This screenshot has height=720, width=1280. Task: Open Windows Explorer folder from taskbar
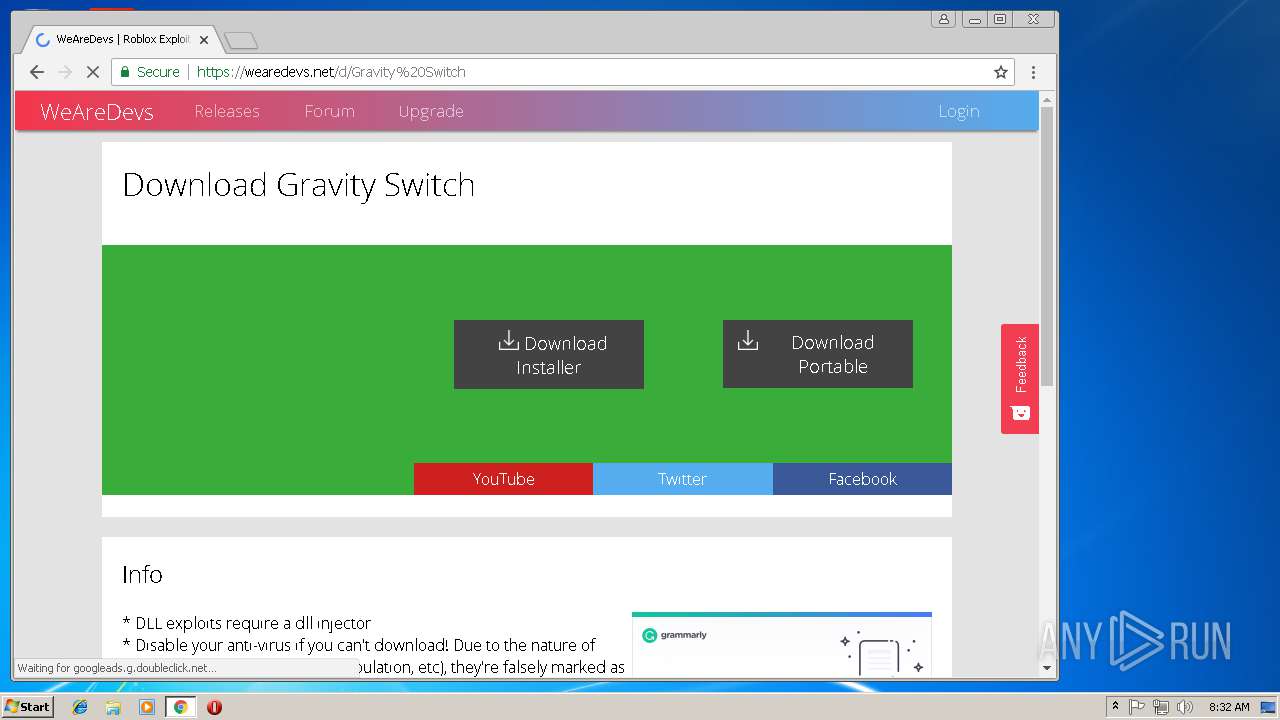[x=113, y=707]
